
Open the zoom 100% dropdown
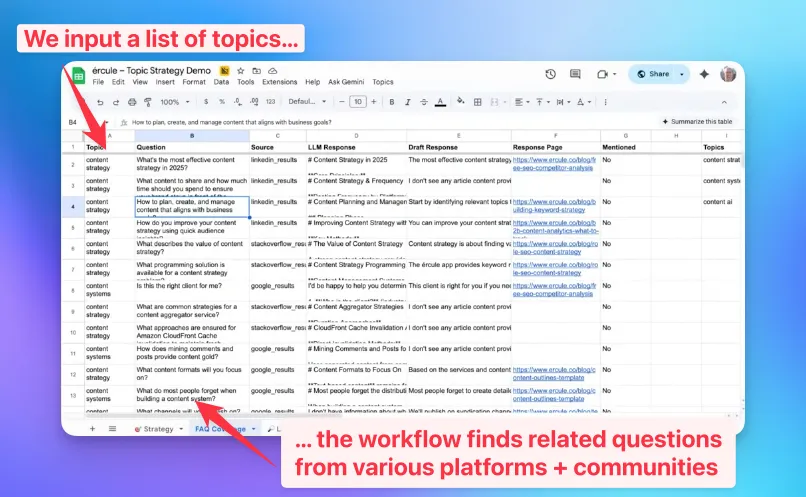click(173, 102)
